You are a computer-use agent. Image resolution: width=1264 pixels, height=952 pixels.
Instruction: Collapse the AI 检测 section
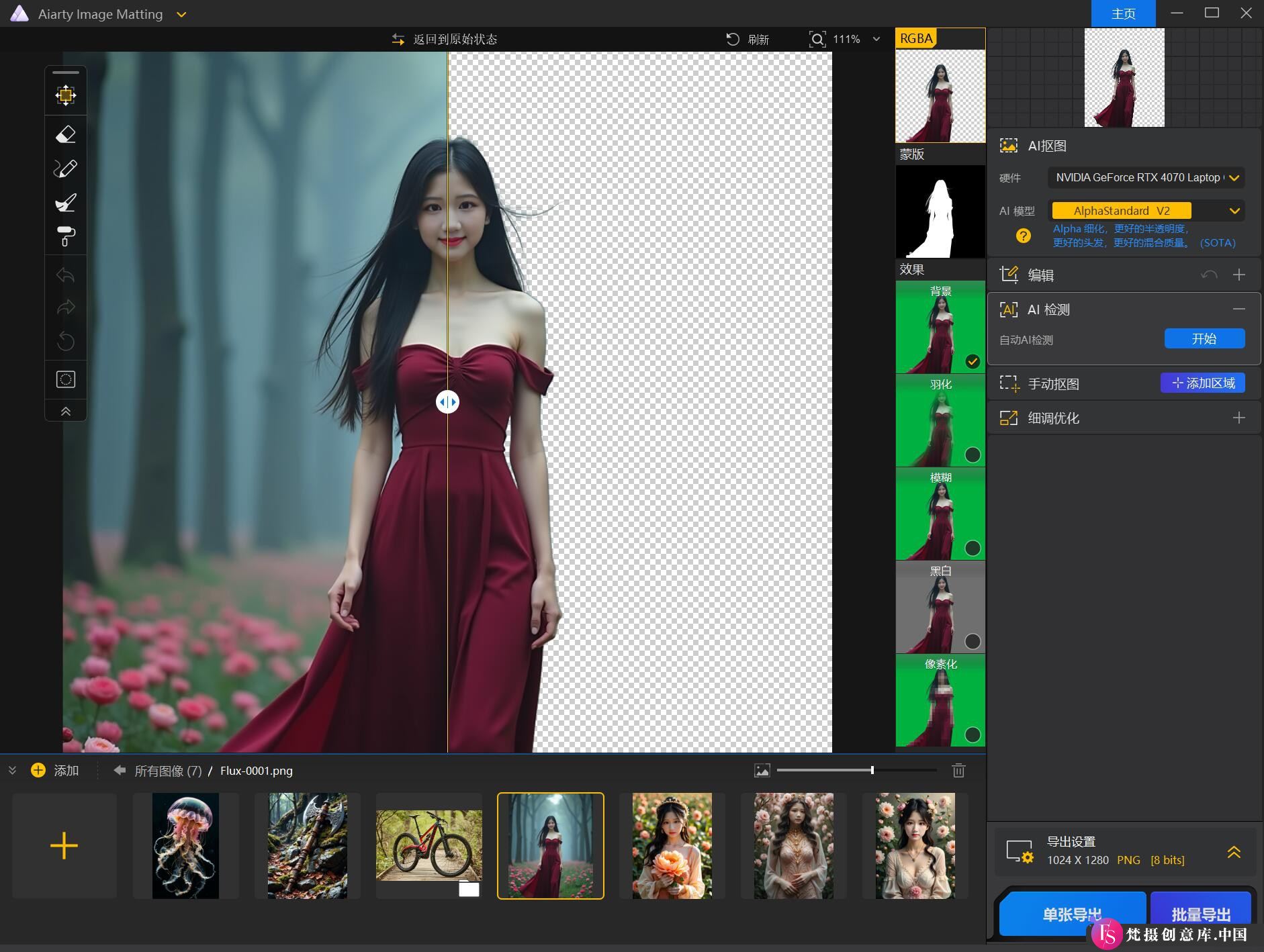[1239, 309]
